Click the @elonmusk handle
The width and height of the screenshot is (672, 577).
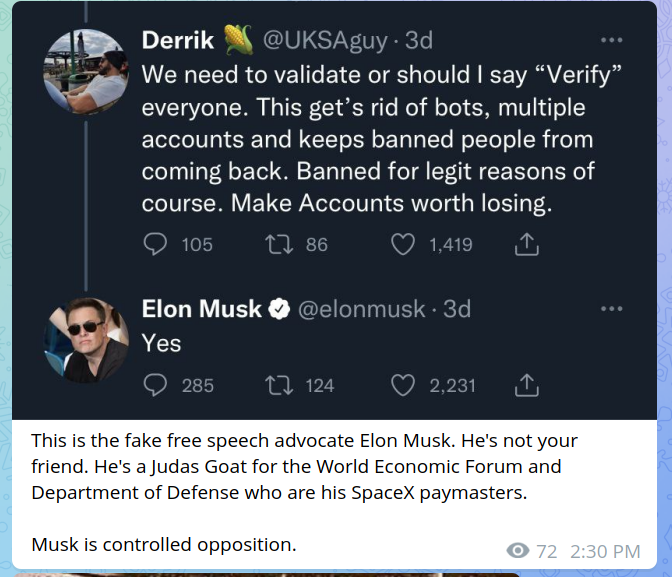361,309
